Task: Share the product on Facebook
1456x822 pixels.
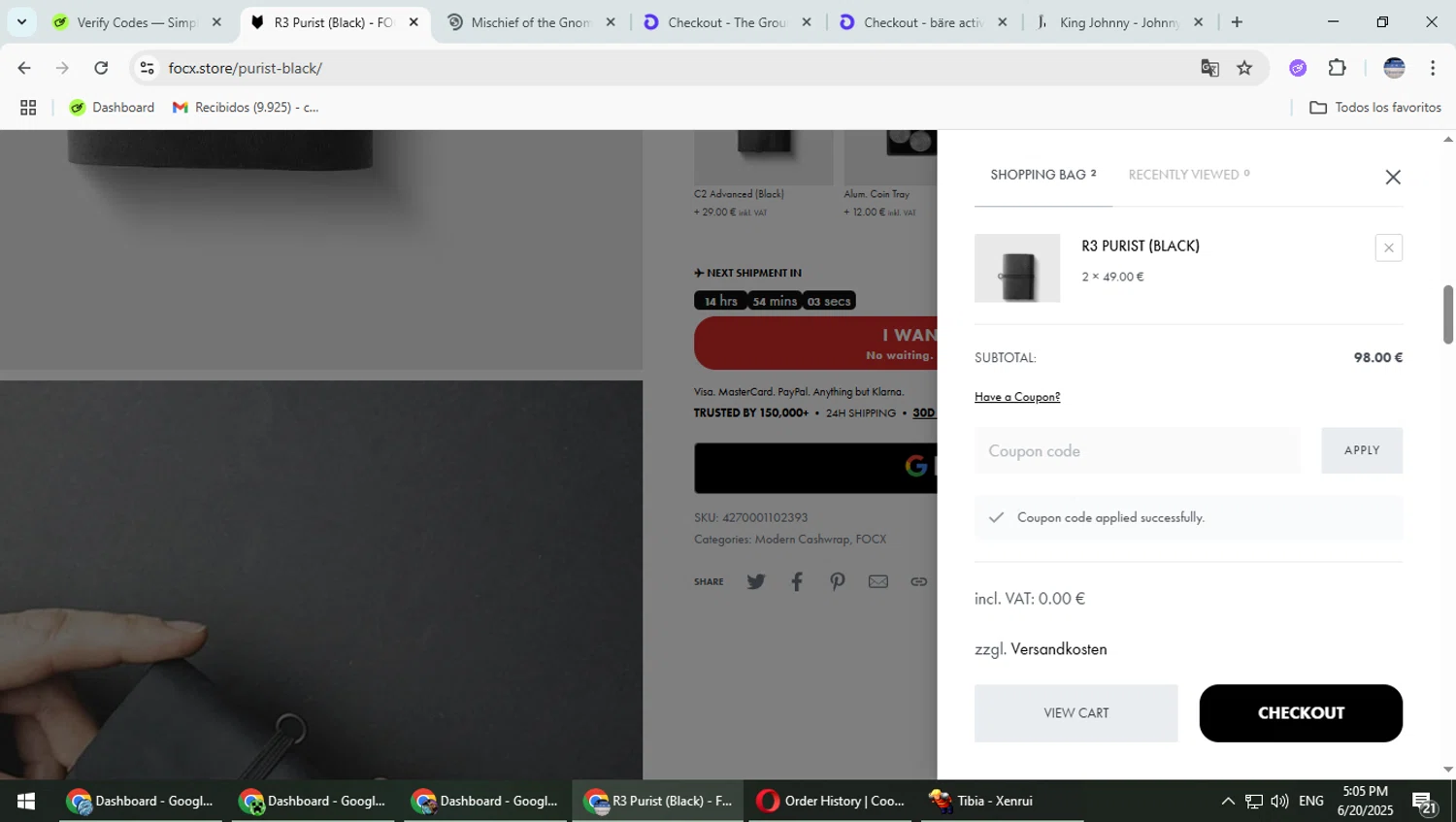Action: tap(797, 581)
